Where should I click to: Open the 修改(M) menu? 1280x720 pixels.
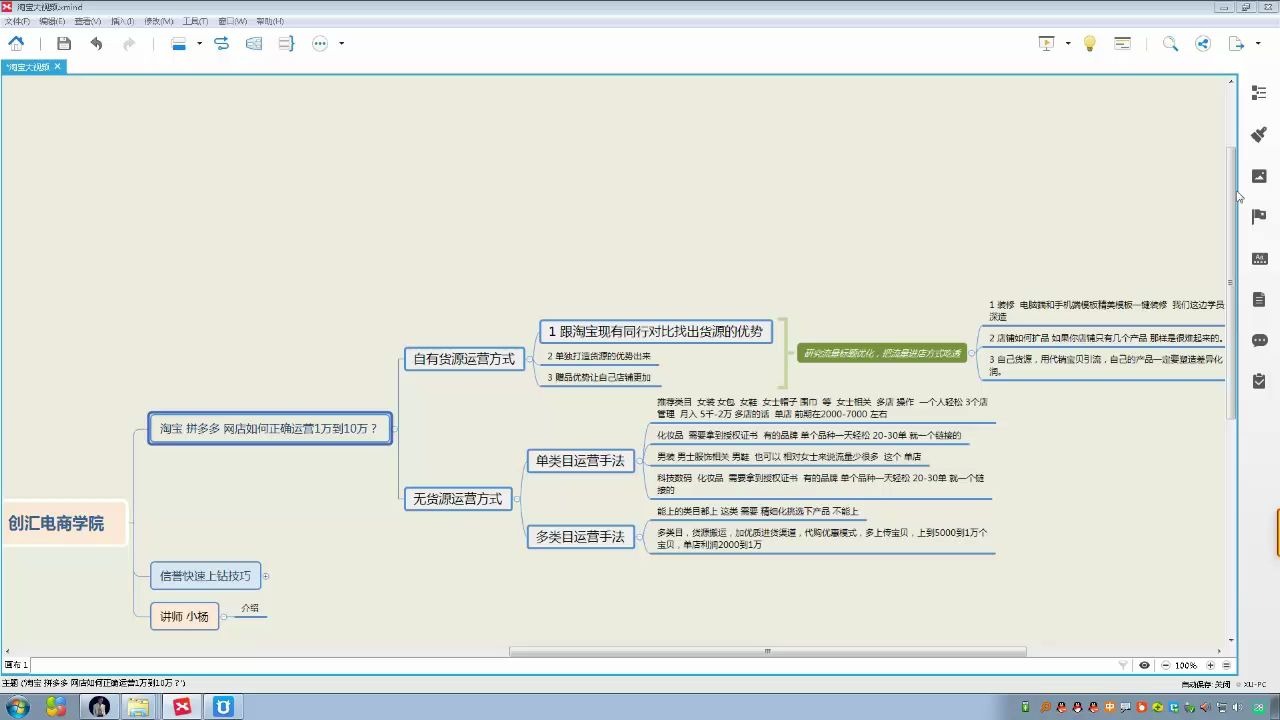[158, 21]
